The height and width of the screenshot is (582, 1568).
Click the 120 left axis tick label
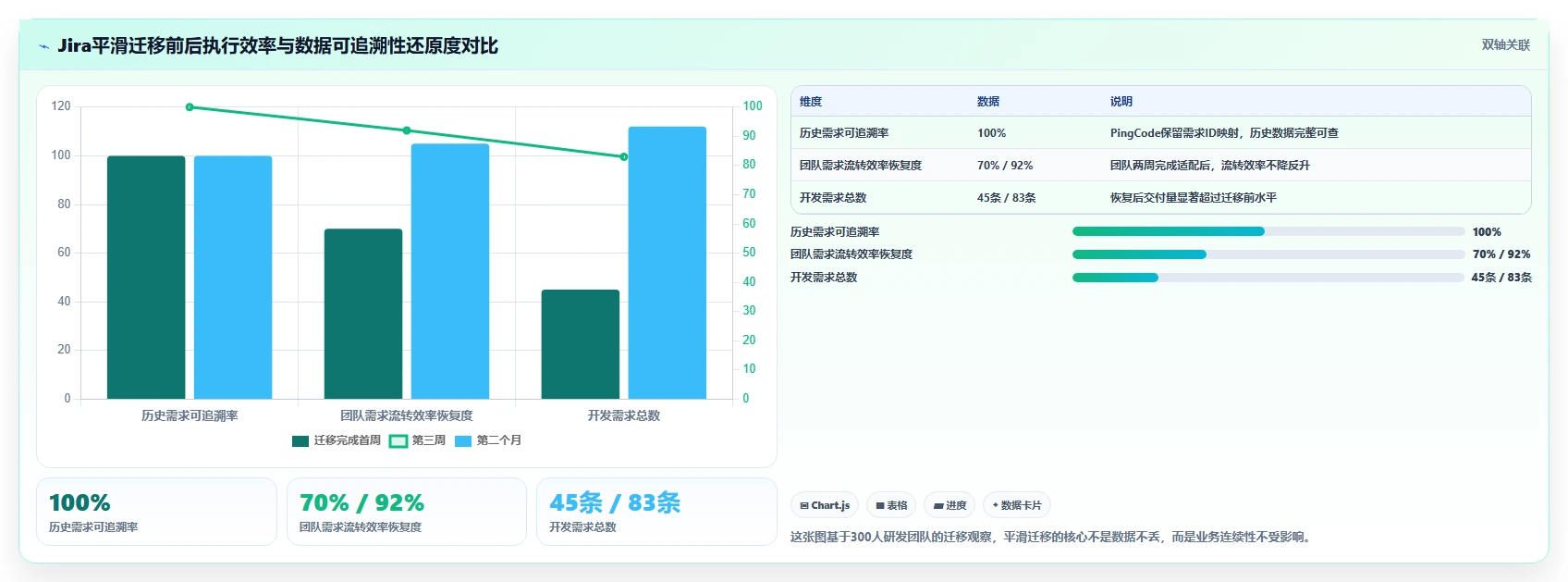(x=61, y=106)
